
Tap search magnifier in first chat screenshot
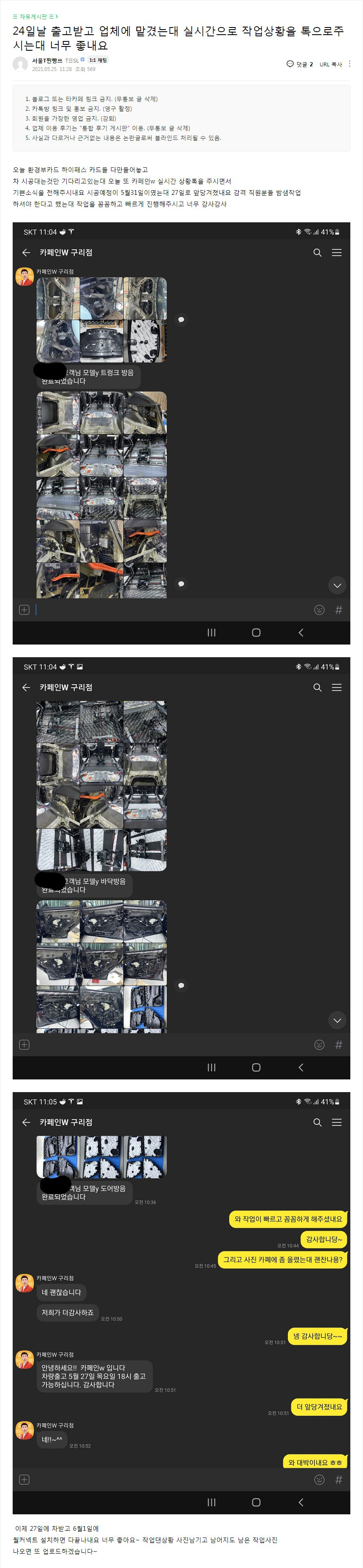[x=317, y=253]
